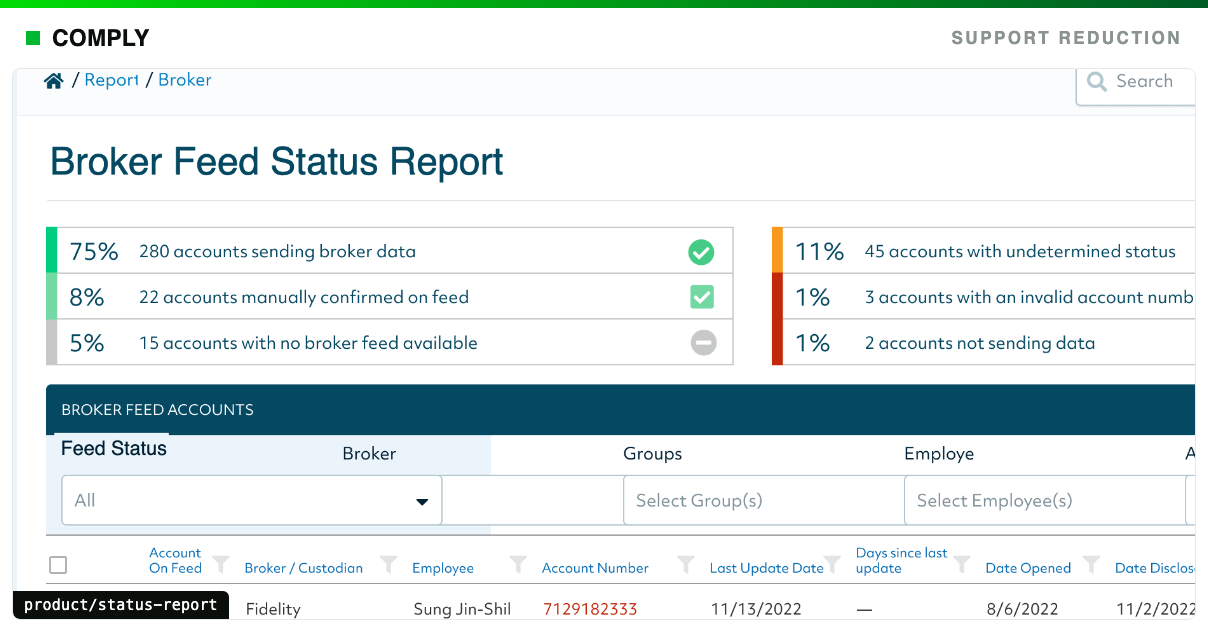Image resolution: width=1208 pixels, height=640 pixels.
Task: Select the 22 accounts manually confirmed row
Action: 390,297
